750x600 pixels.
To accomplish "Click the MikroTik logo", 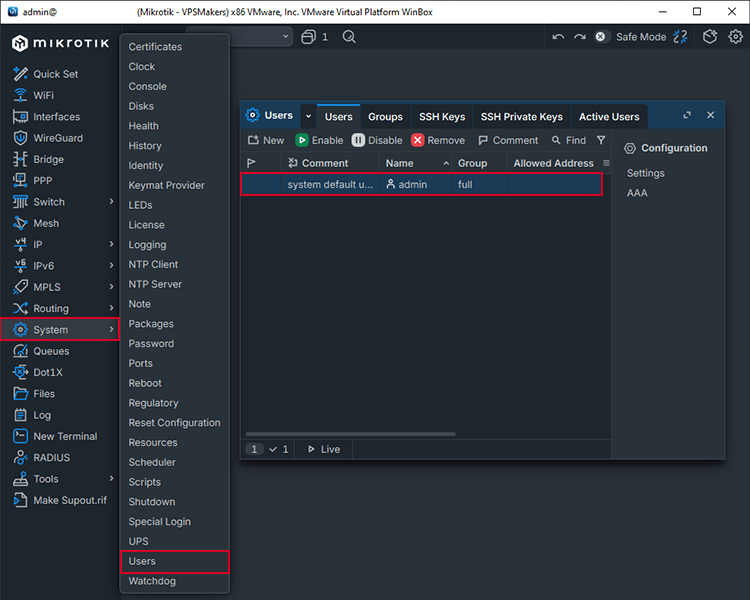I will pyautogui.click(x=60, y=43).
